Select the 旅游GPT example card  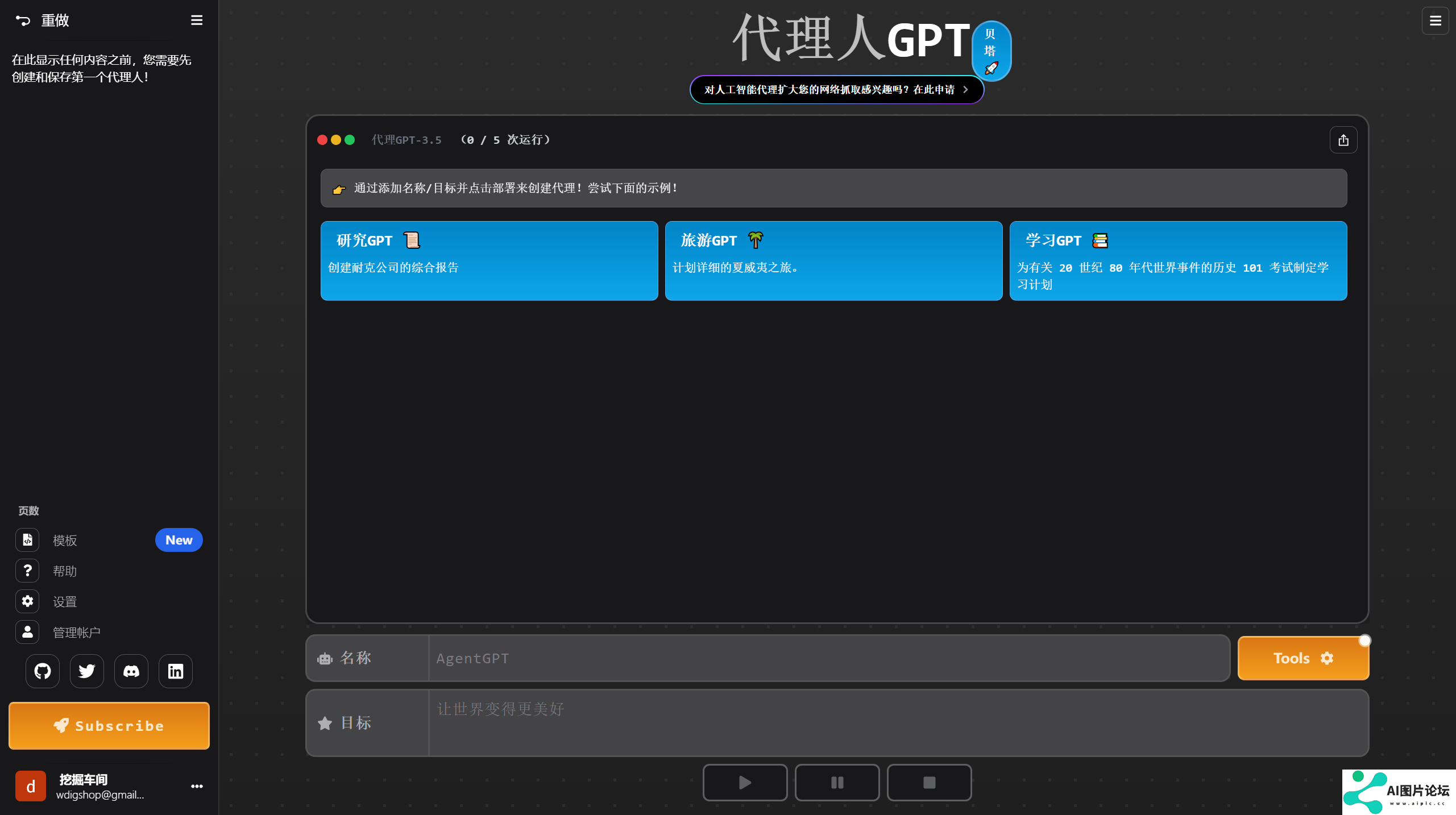(x=833, y=261)
